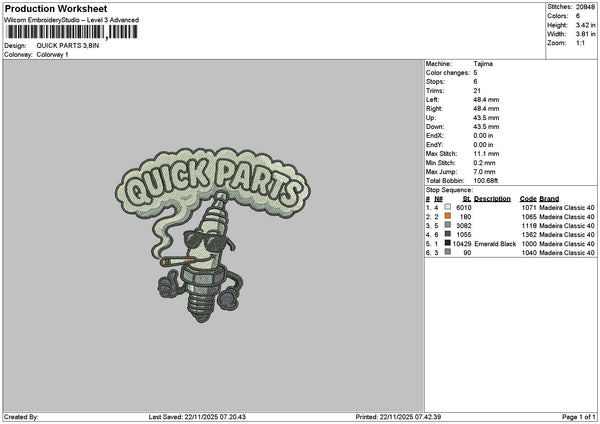Select the Width value "3.81 in"
This screenshot has width=600, height=424.
point(585,34)
